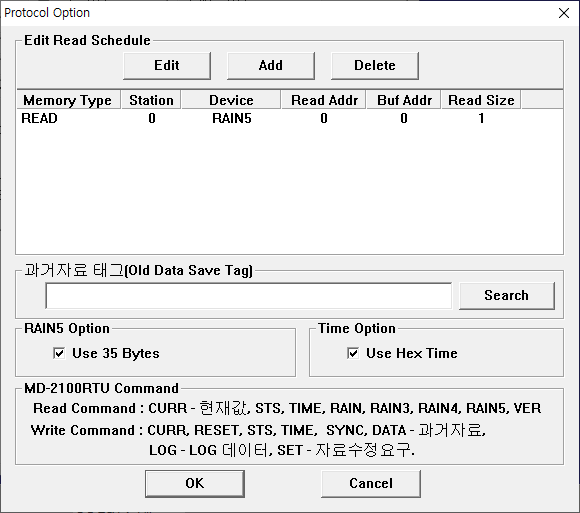The height and width of the screenshot is (513, 580).
Task: Search for an old data tag
Action: pyautogui.click(x=507, y=296)
